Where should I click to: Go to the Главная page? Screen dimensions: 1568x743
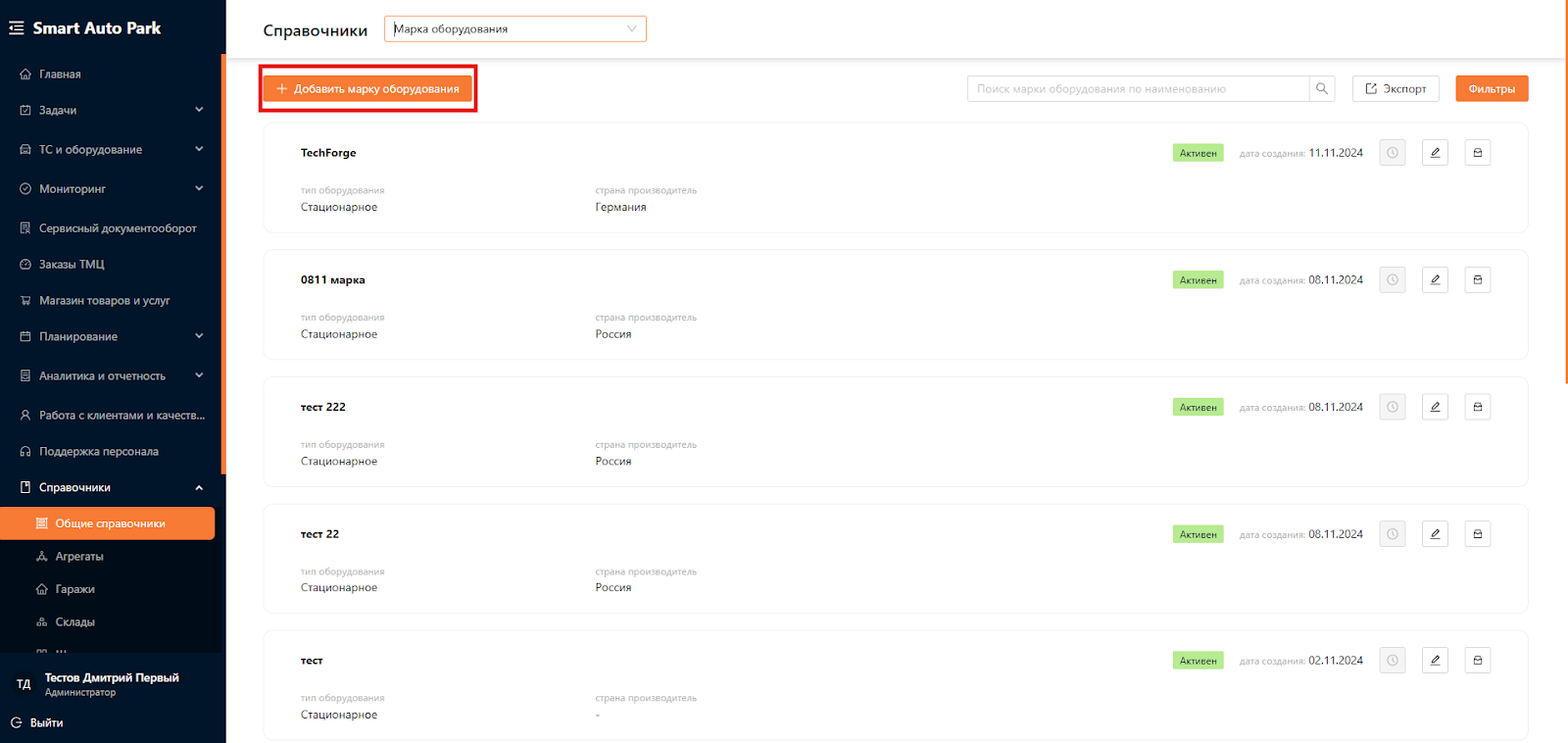click(60, 74)
